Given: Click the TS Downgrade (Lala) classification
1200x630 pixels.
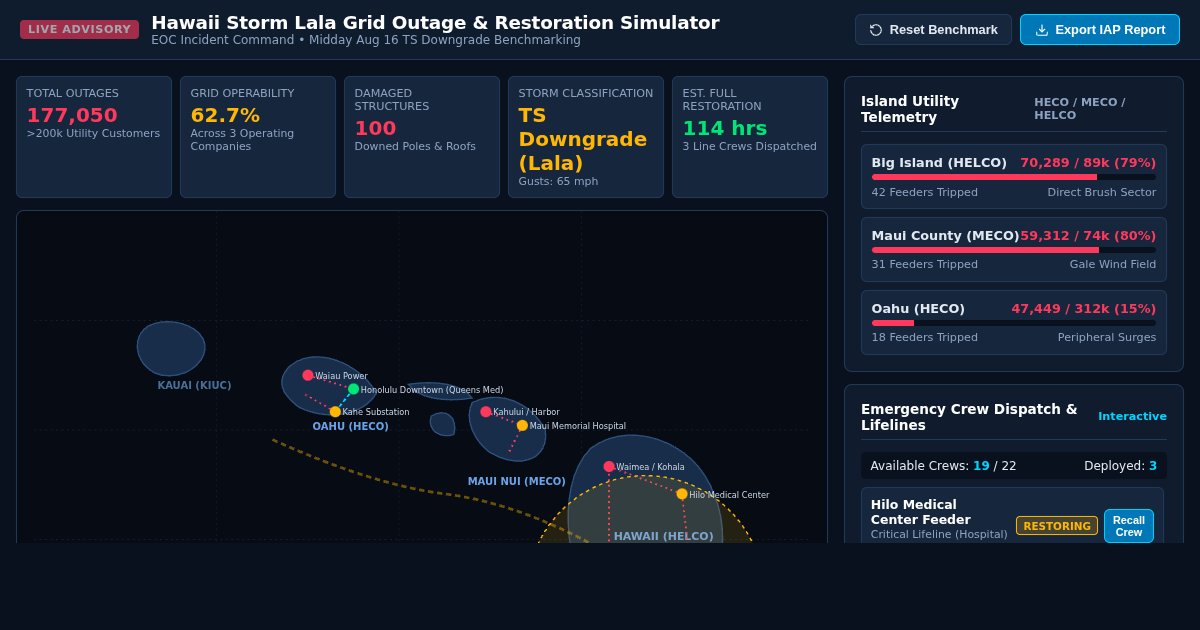Looking at the screenshot, I should click(583, 139).
